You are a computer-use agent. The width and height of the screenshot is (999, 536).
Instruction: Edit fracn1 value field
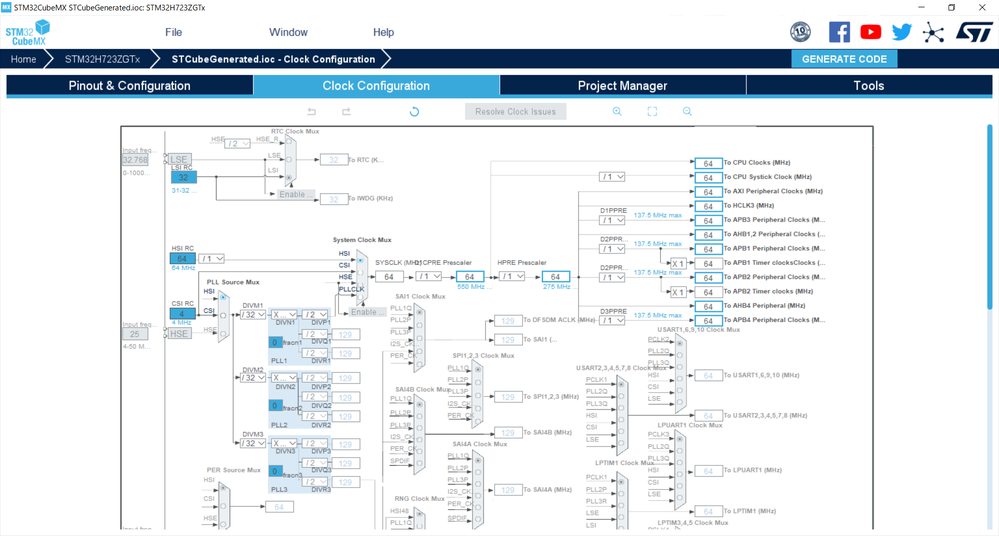(275, 342)
